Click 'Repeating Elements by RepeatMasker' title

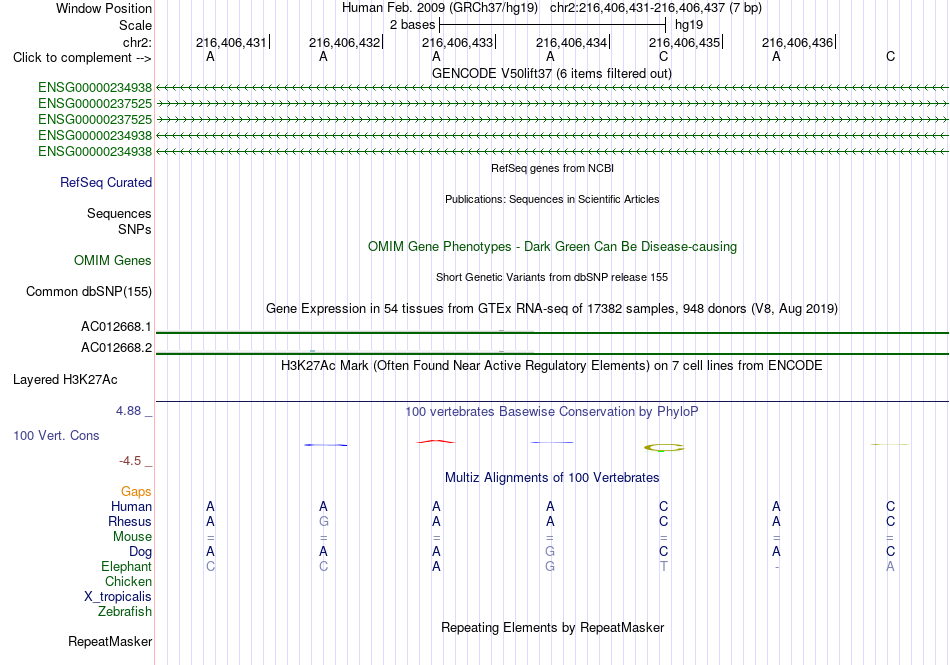pos(552,627)
